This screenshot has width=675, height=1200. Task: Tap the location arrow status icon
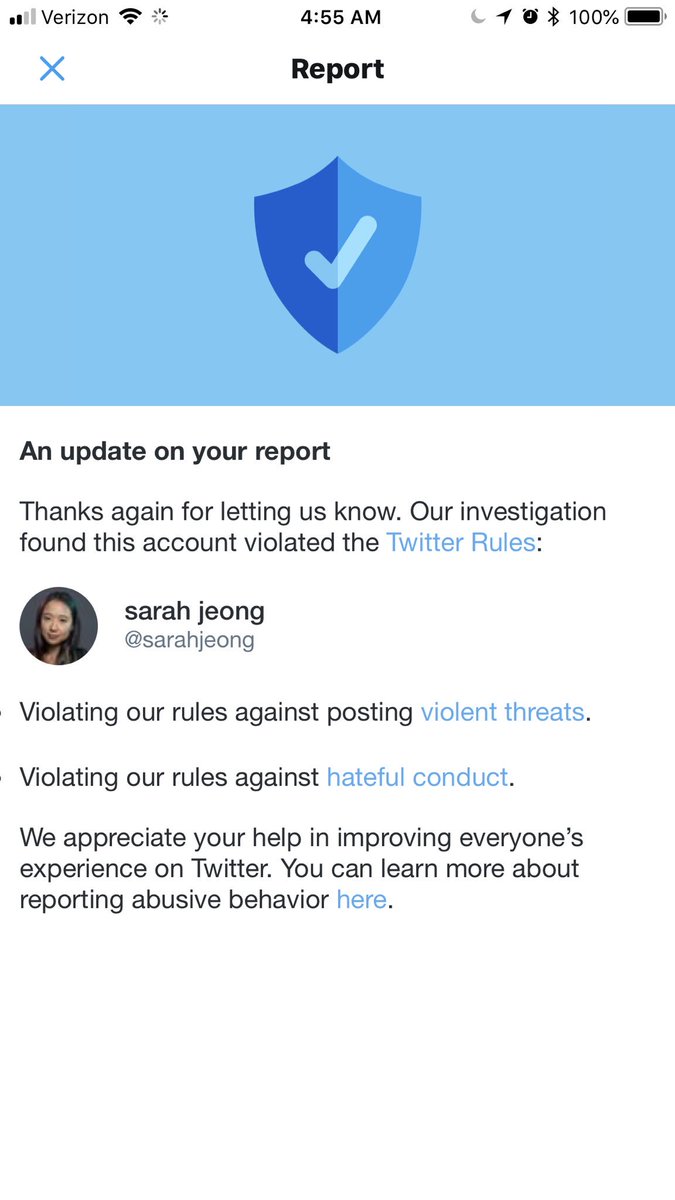[504, 17]
